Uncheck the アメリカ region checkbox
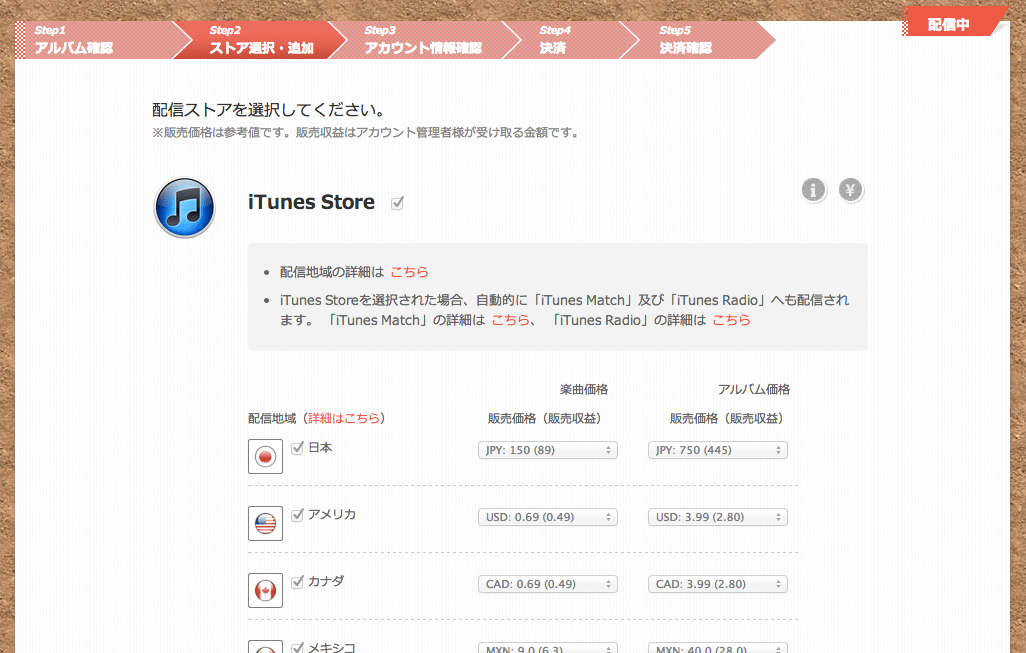The height and width of the screenshot is (653, 1026). tap(298, 514)
